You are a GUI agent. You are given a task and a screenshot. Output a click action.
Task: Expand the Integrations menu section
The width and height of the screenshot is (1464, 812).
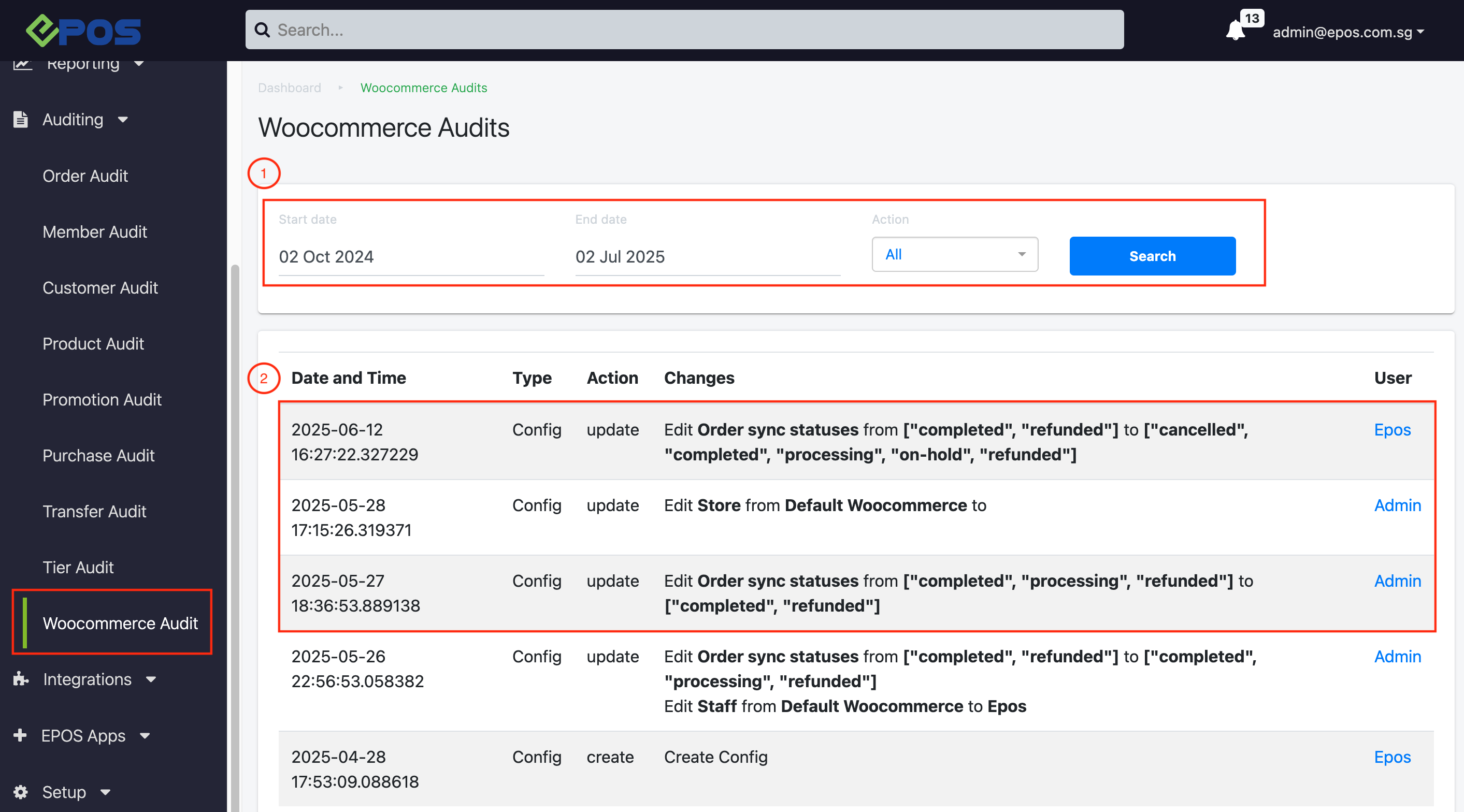tap(151, 679)
